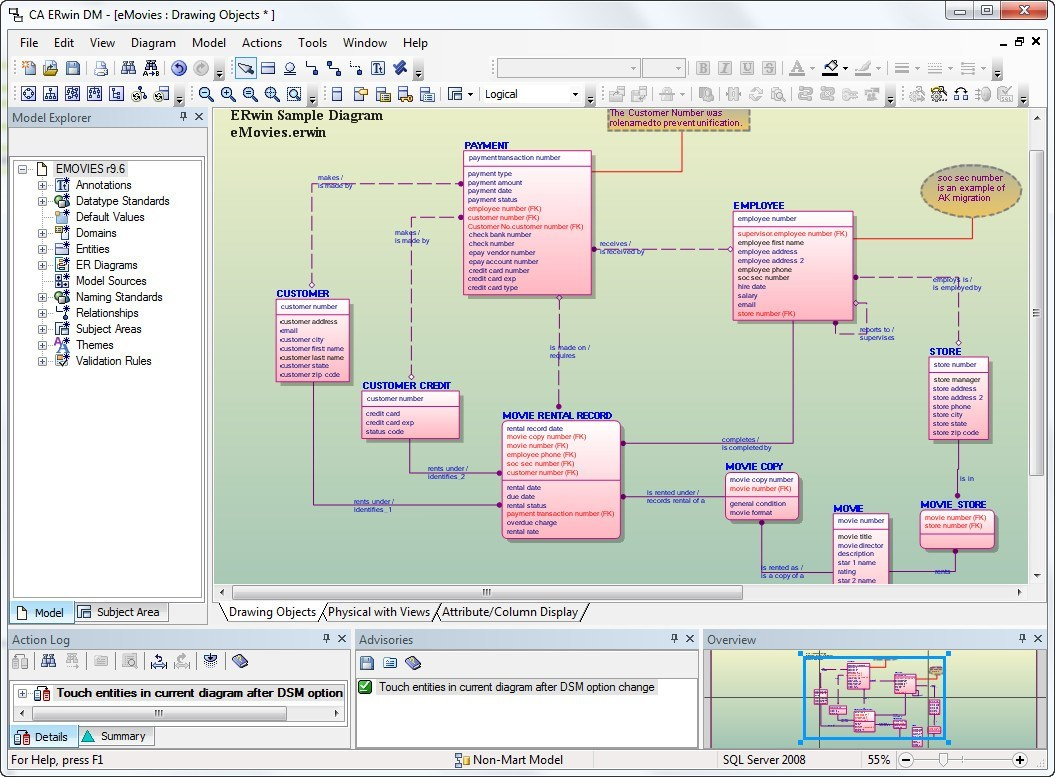Toggle auto-hide pin on the Overview panel

coord(1021,639)
